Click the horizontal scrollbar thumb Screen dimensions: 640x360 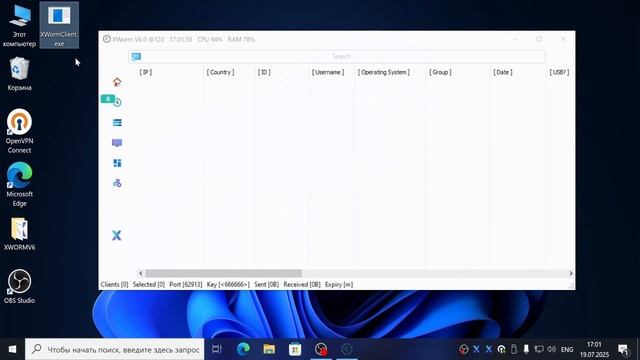223,273
